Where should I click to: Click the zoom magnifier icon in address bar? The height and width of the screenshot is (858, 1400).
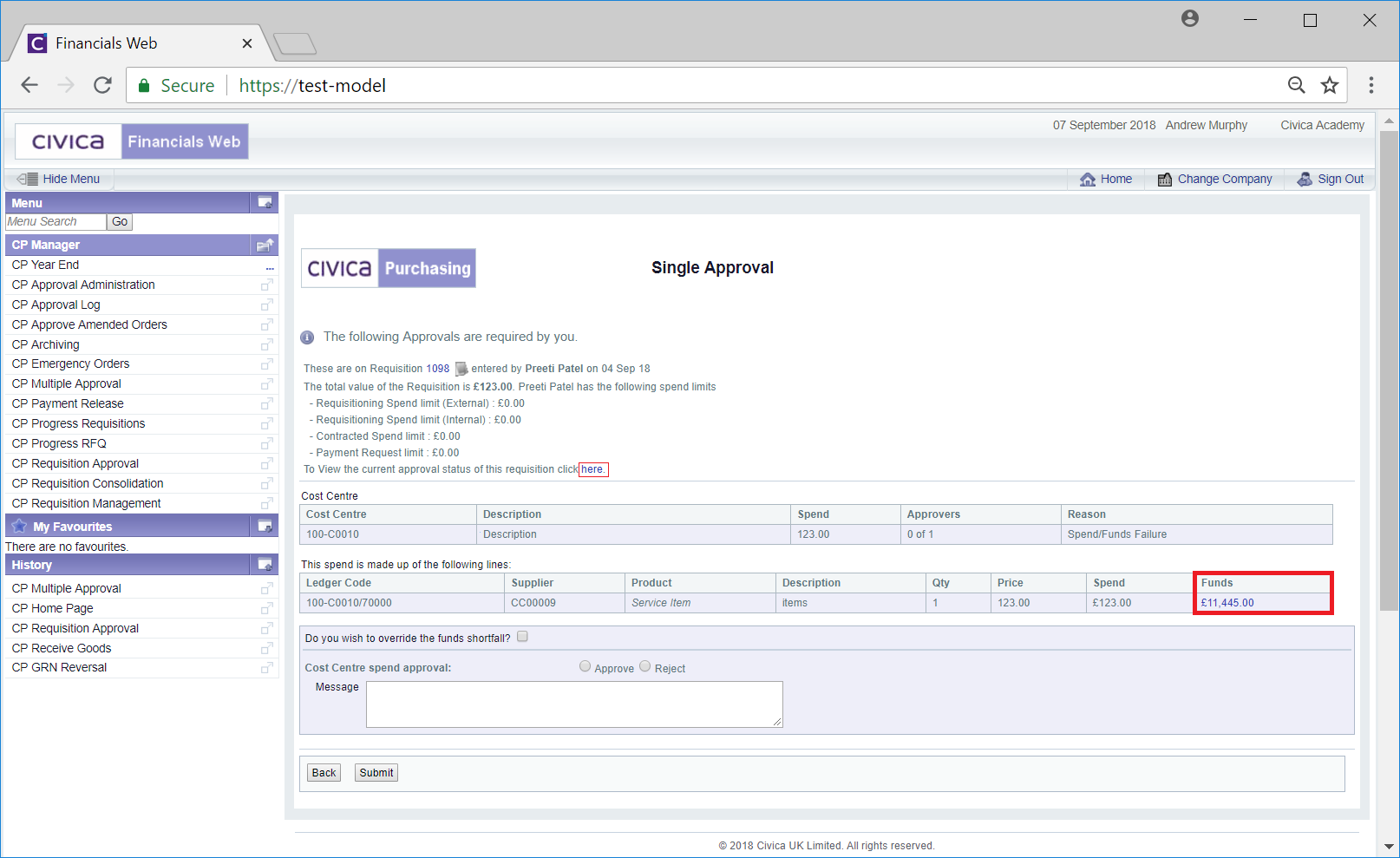tap(1296, 85)
